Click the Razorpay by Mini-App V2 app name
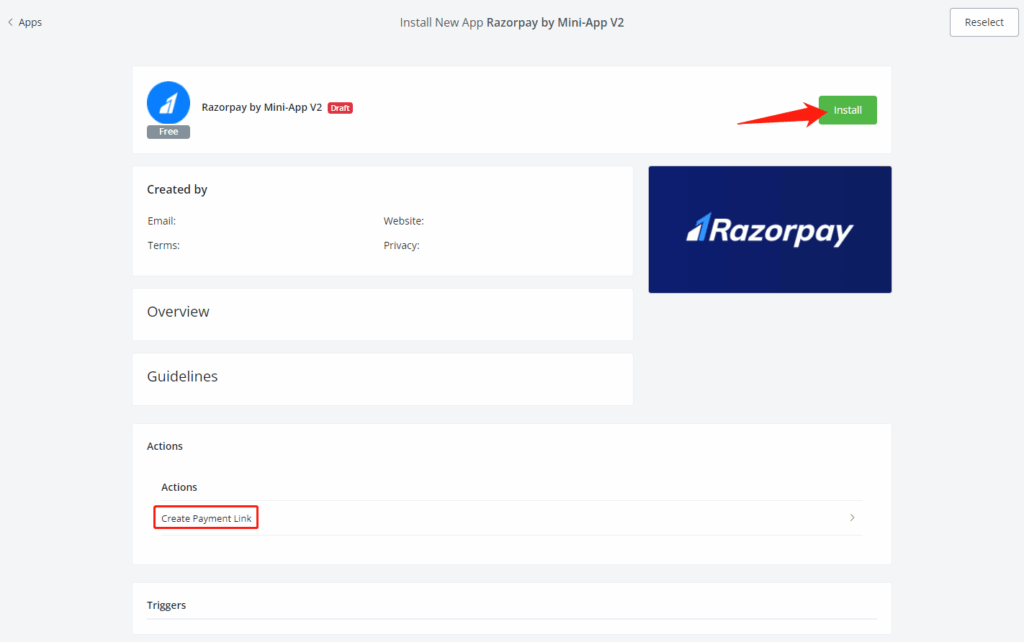This screenshot has width=1024, height=642. 261,107
